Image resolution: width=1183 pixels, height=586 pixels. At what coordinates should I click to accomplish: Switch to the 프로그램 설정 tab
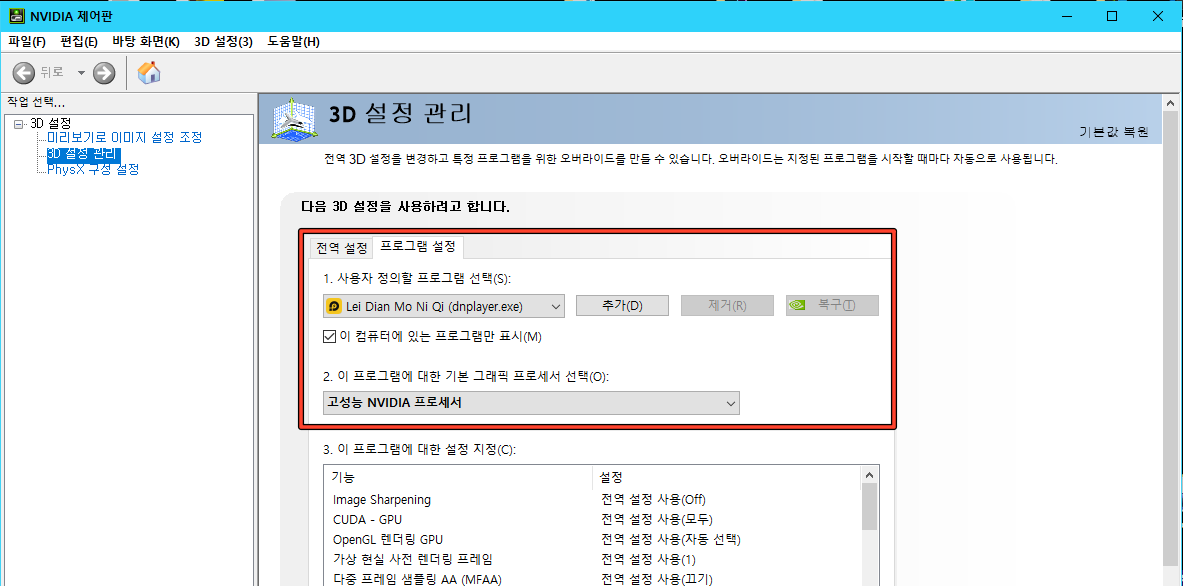418,246
